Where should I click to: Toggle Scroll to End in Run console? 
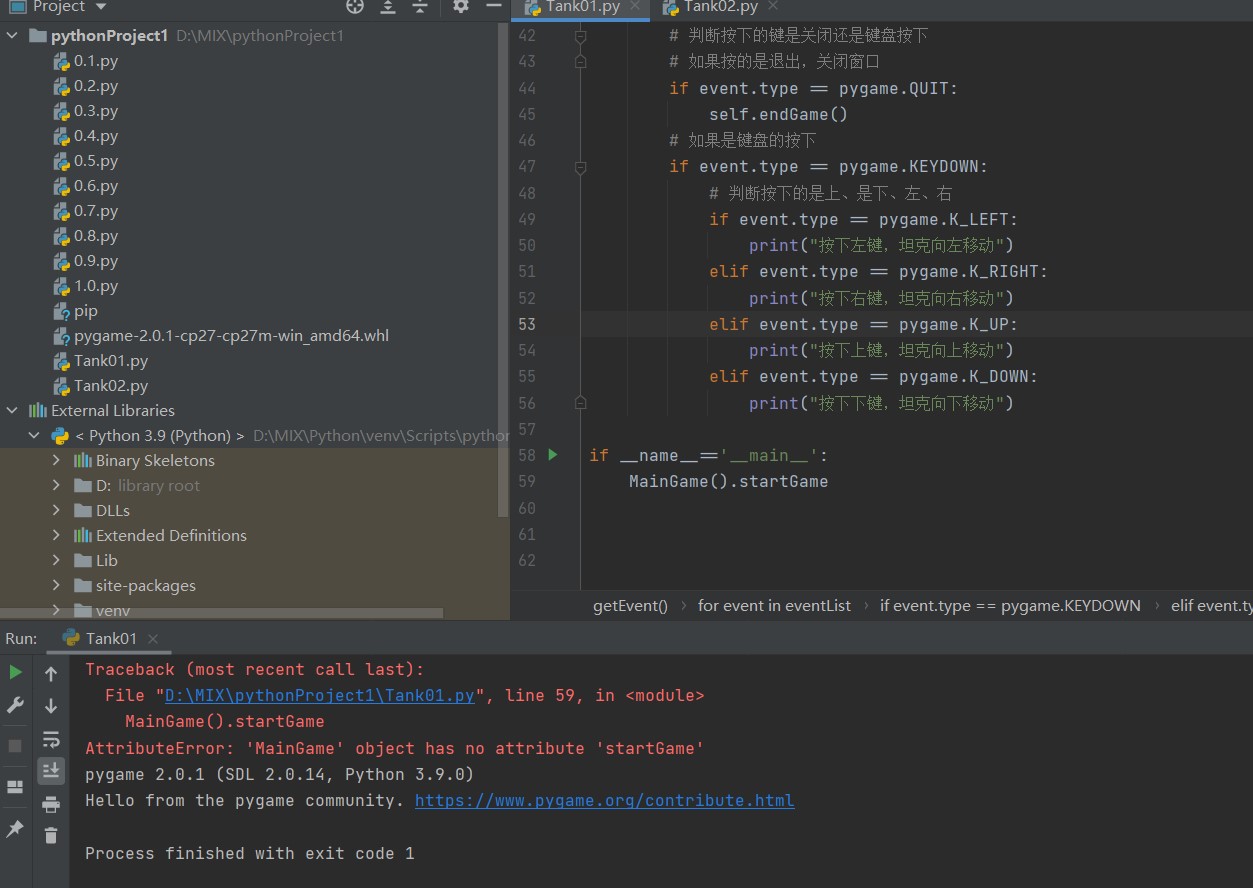tap(51, 771)
